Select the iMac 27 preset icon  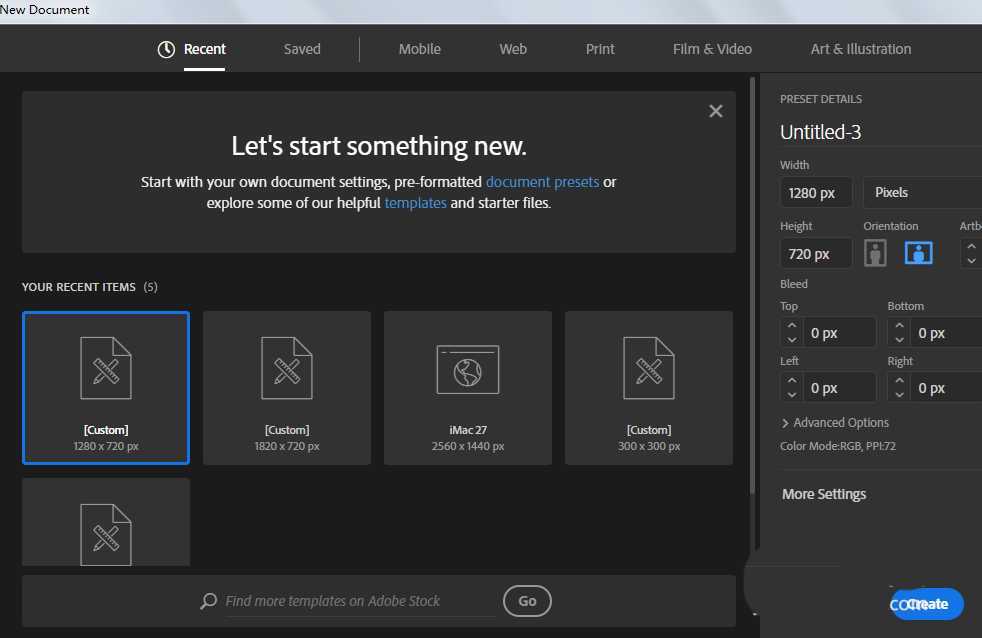click(x=467, y=368)
